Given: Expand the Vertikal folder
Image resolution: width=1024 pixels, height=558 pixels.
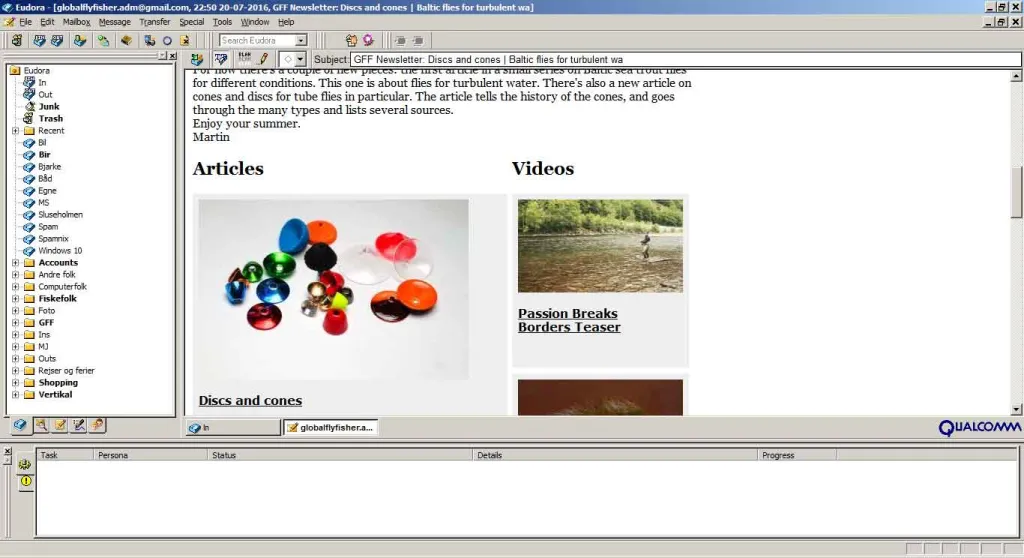Looking at the screenshot, I should click(16, 395).
